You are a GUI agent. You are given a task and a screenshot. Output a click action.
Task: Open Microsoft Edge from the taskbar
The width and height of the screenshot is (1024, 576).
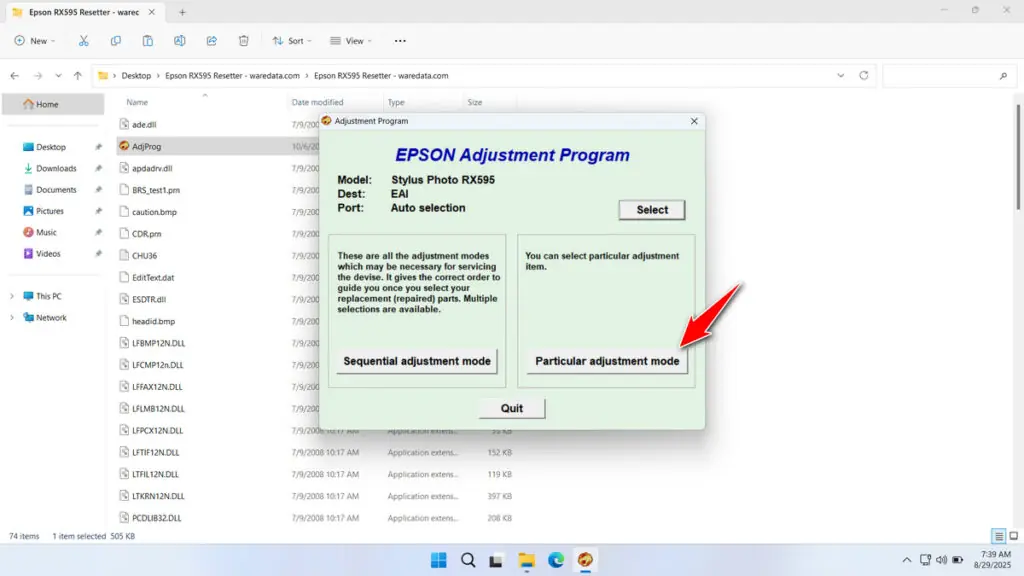556,560
